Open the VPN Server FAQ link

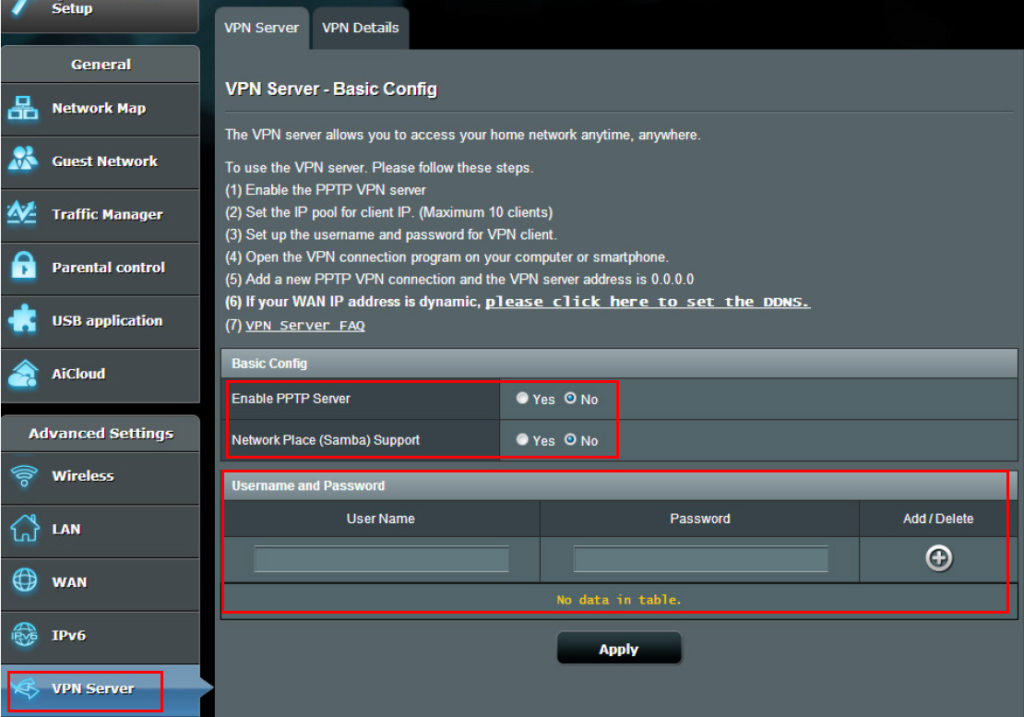[305, 325]
